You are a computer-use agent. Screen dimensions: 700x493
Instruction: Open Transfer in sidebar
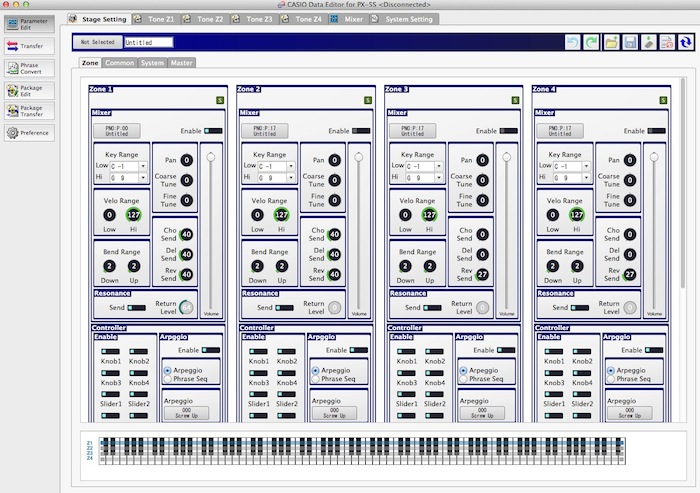point(29,46)
